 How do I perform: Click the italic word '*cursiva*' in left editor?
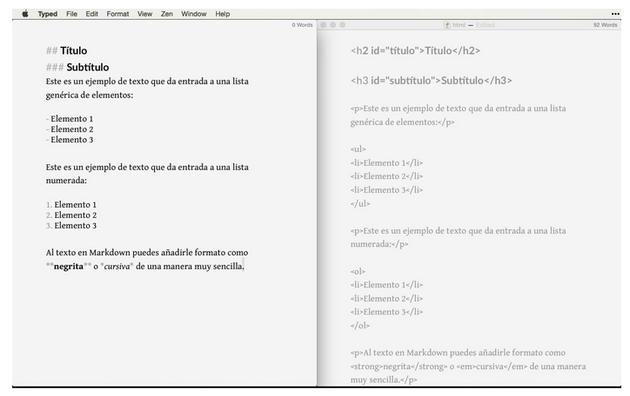117,266
